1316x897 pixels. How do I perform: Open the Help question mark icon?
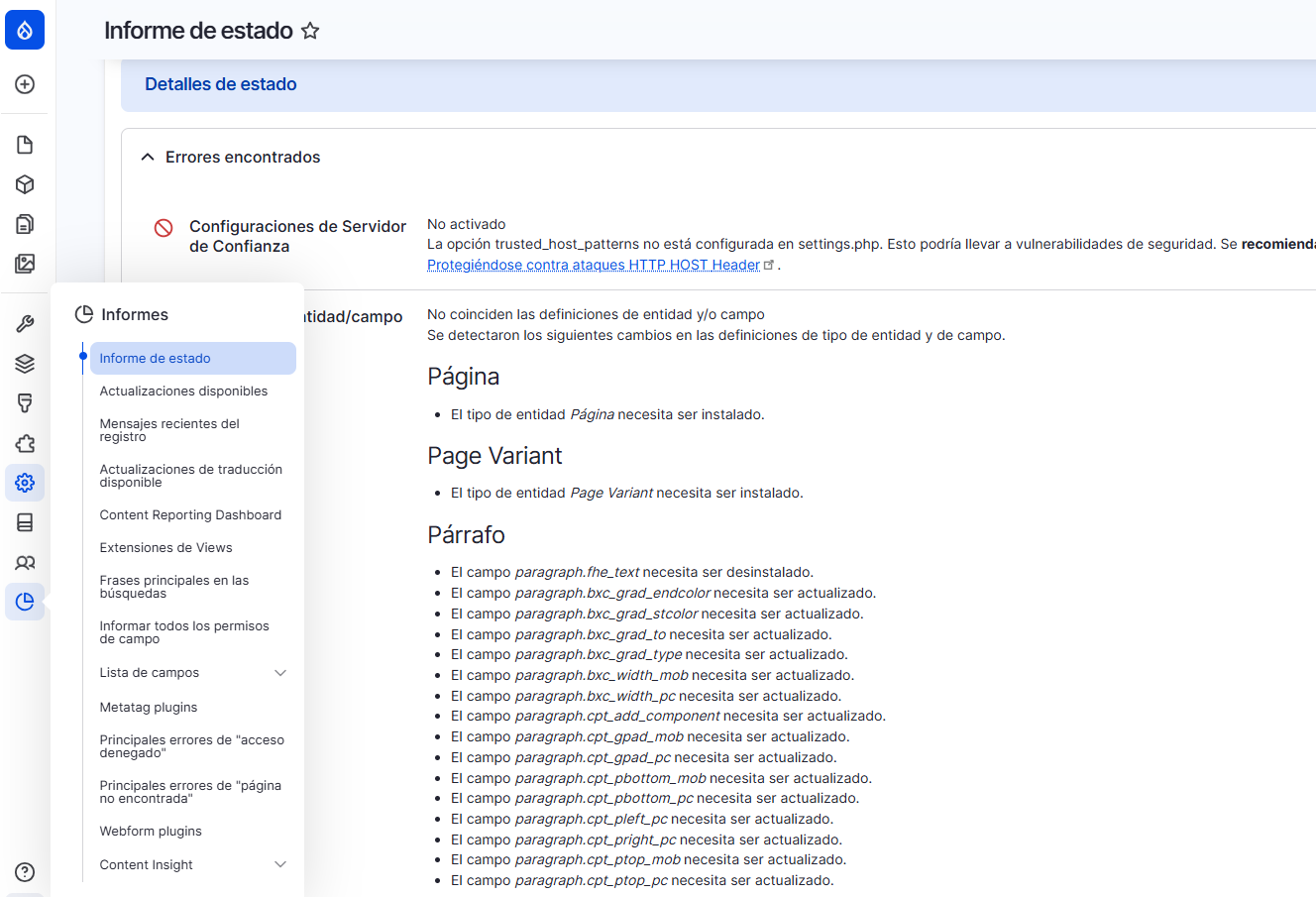click(x=23, y=872)
